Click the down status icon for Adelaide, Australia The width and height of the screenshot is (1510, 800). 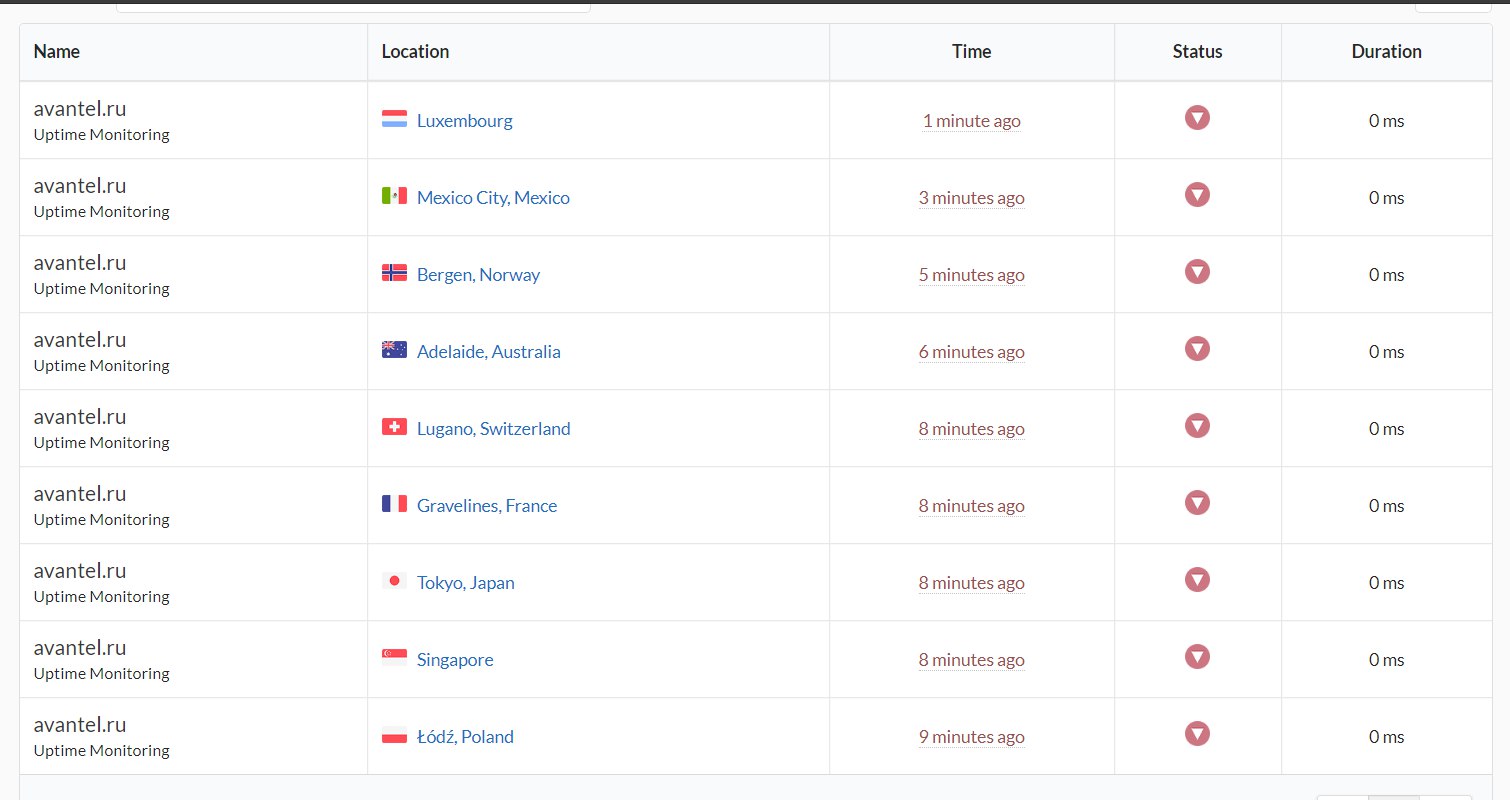click(1197, 349)
